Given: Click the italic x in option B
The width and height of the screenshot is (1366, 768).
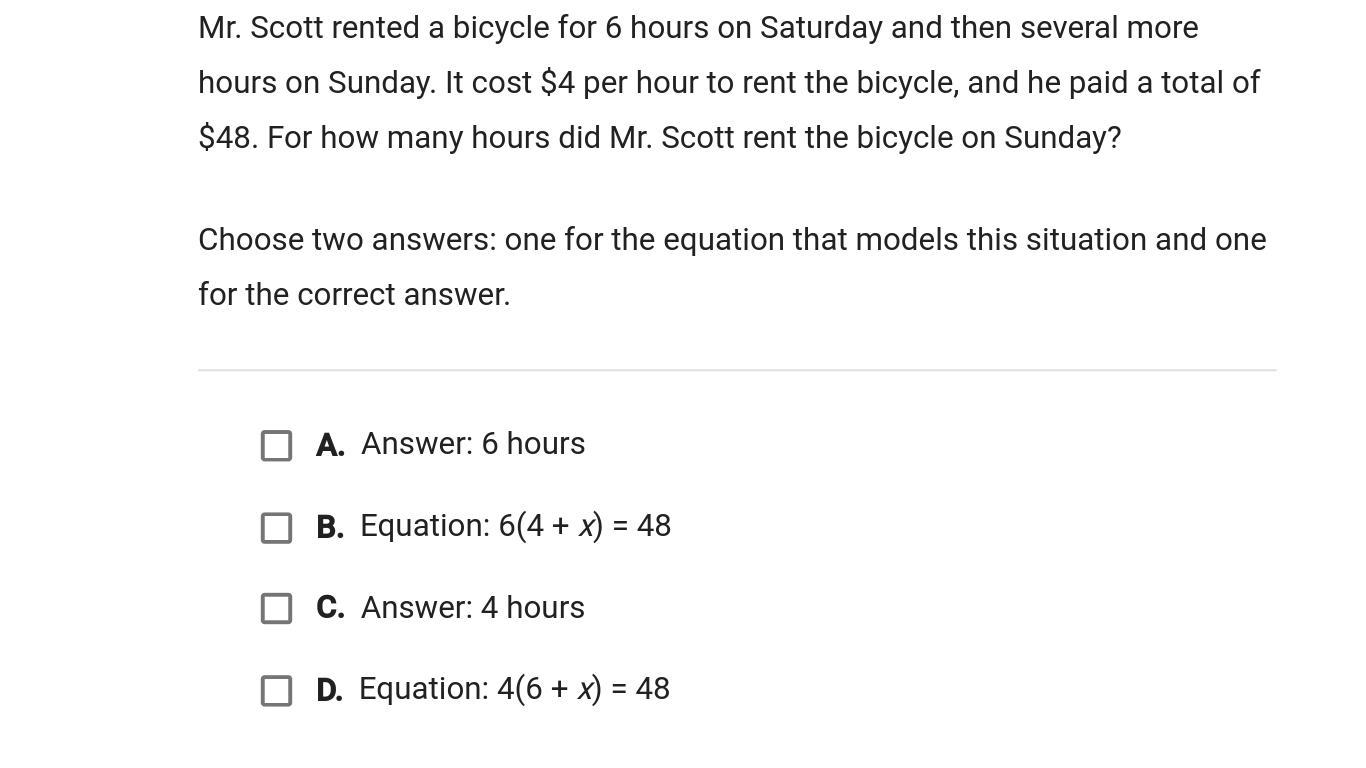Looking at the screenshot, I should pos(587,526).
